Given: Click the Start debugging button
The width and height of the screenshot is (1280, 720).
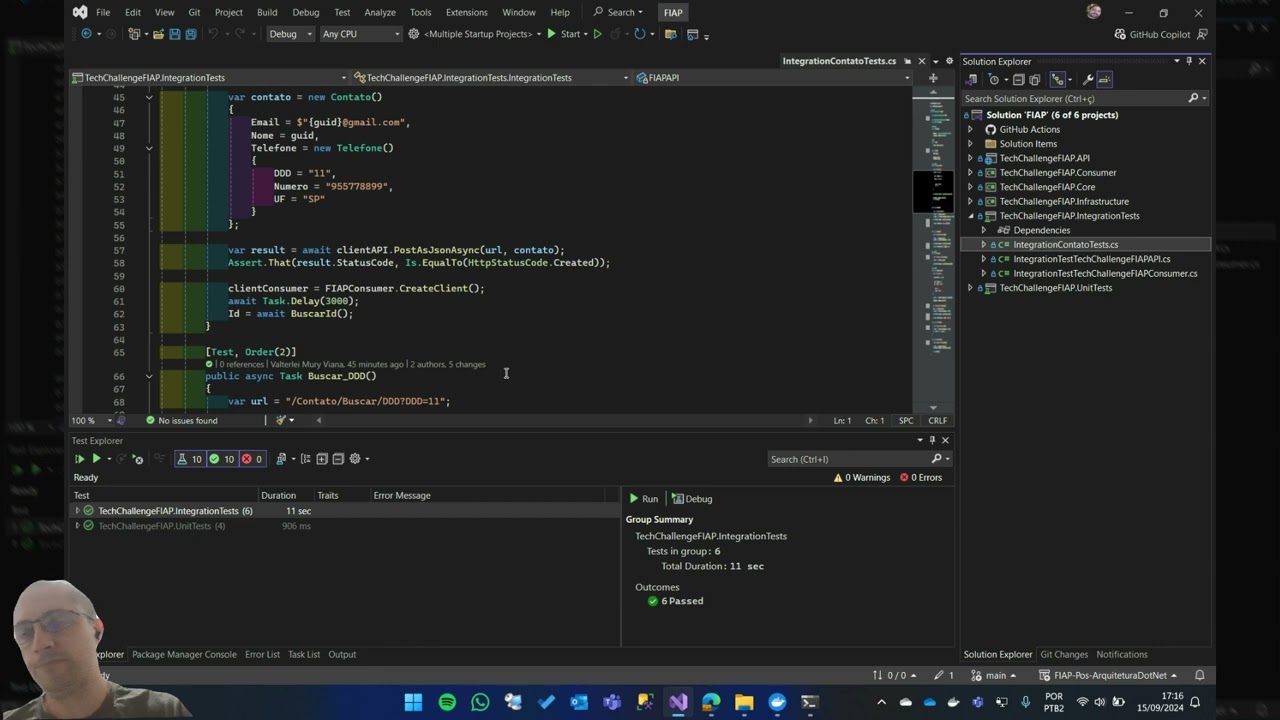Looking at the screenshot, I should click(564, 34).
